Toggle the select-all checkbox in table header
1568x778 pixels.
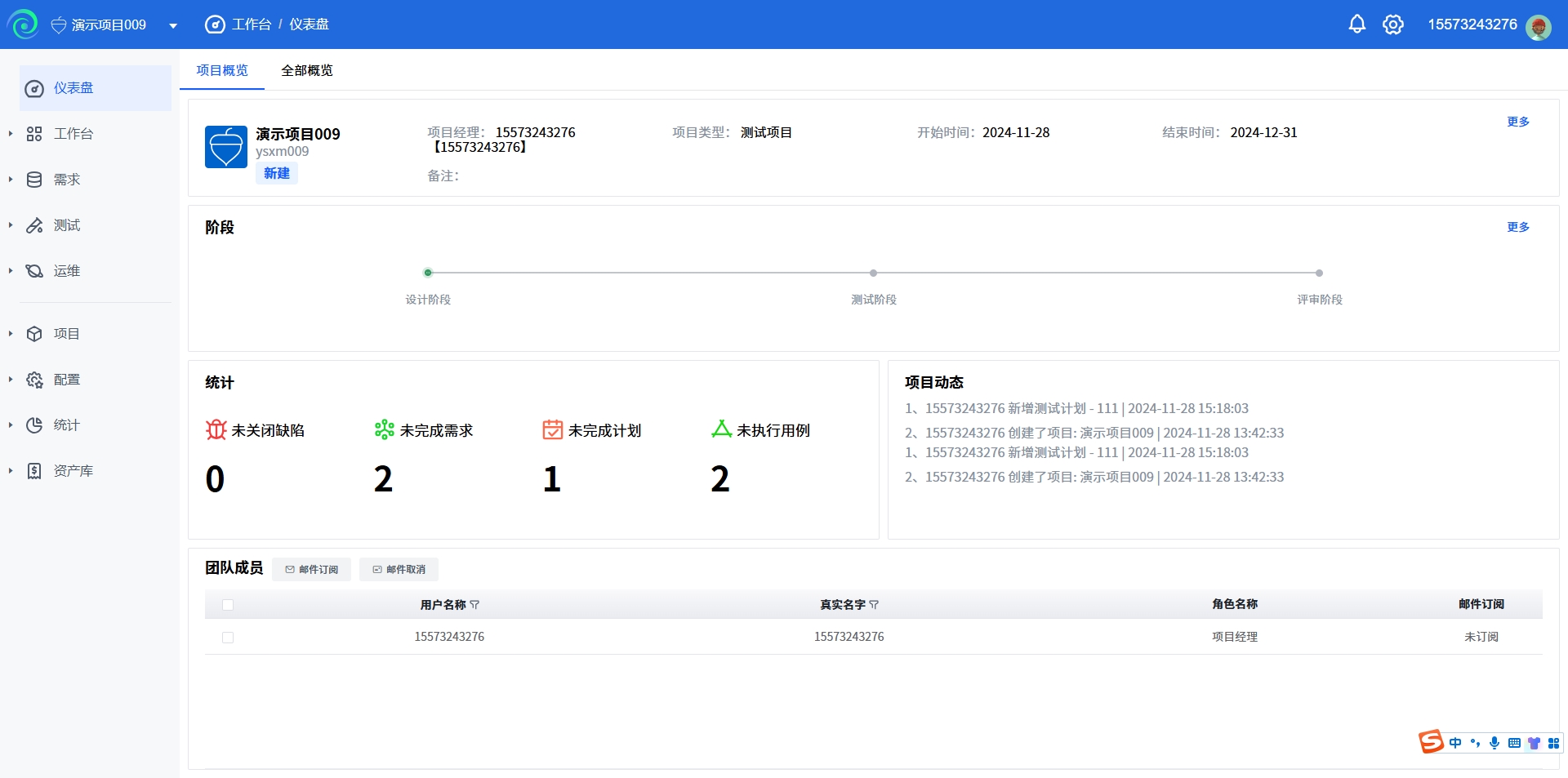coord(228,605)
